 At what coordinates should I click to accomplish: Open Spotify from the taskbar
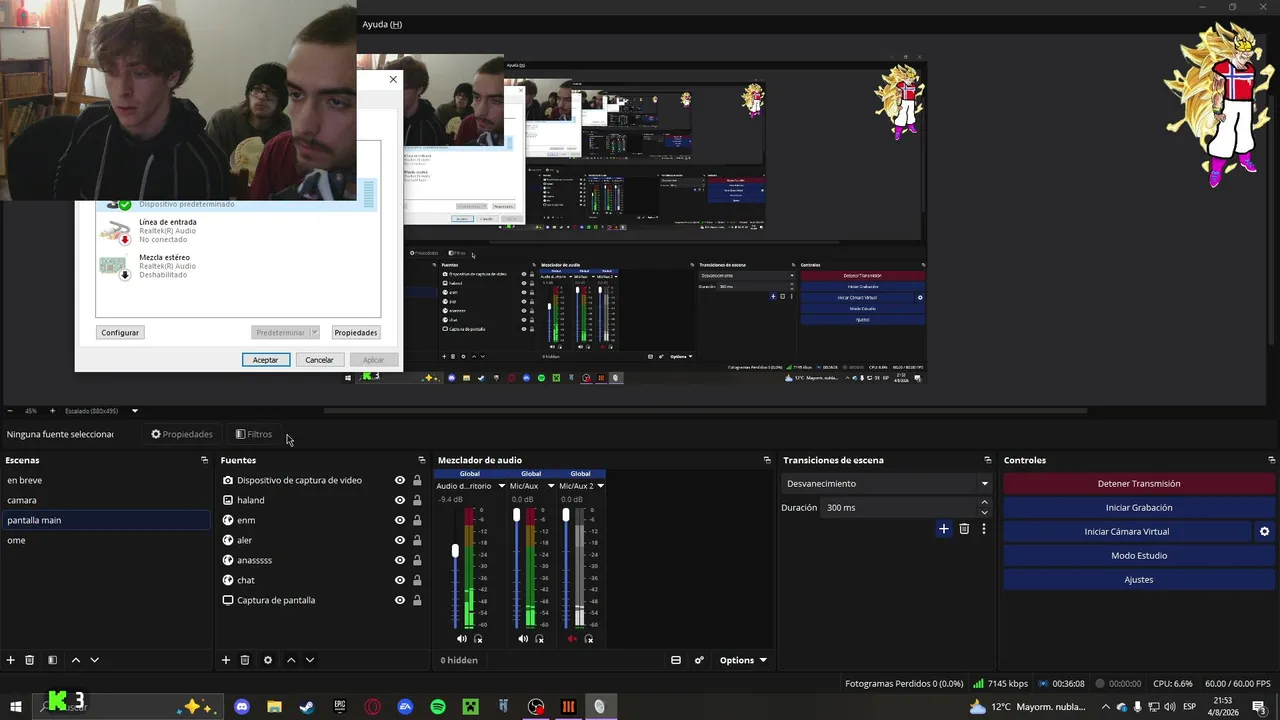tap(438, 707)
